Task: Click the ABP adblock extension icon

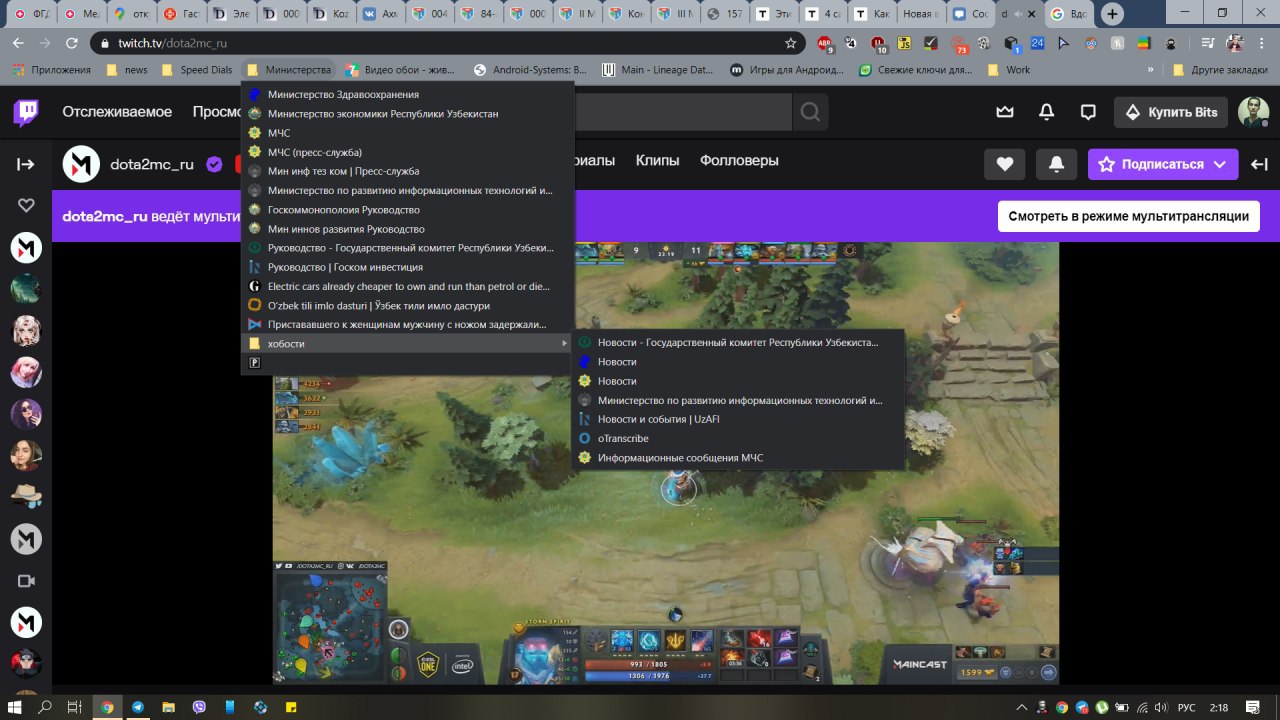Action: click(x=825, y=44)
